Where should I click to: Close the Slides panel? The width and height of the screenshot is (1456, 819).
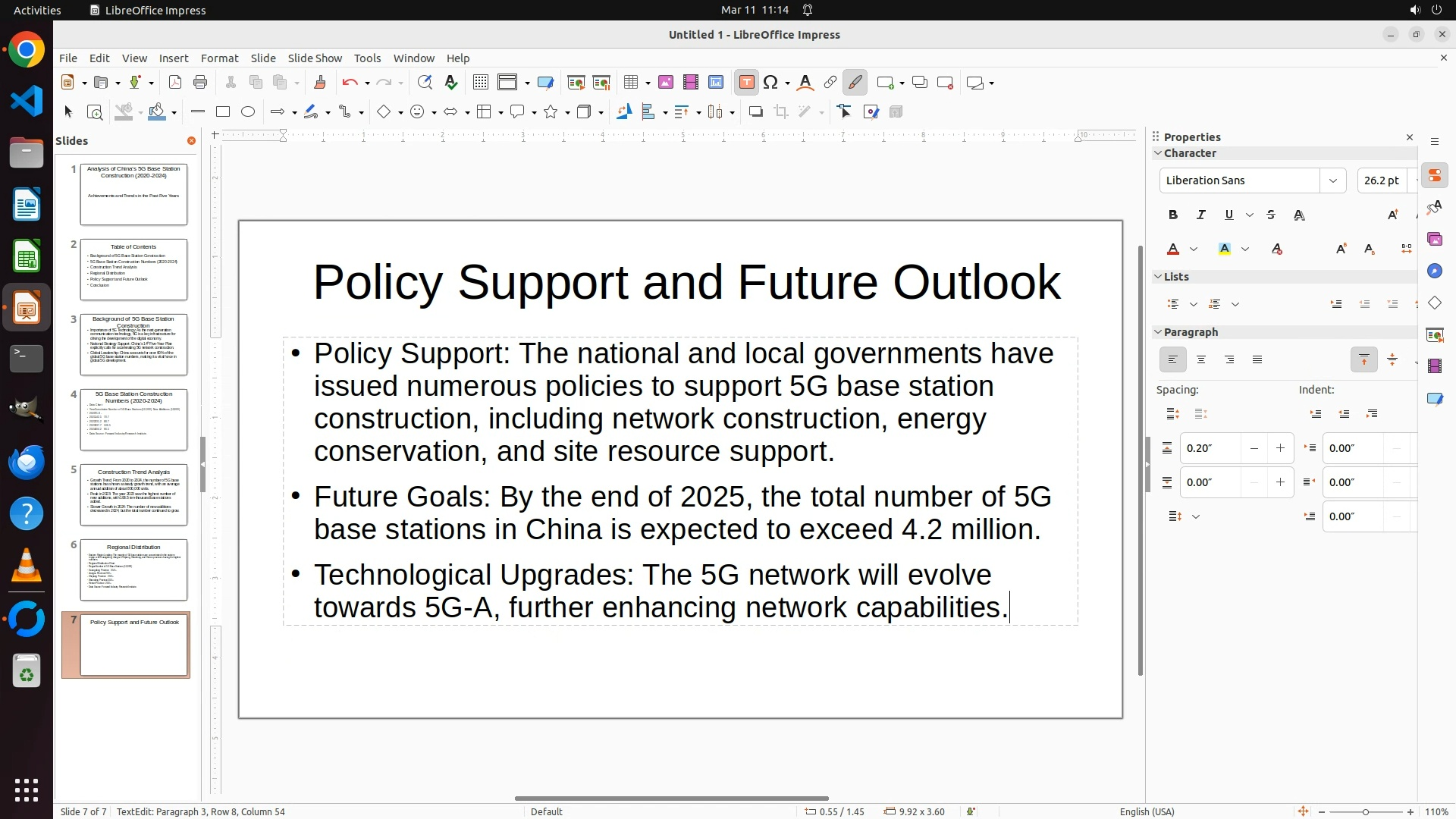tap(191, 141)
